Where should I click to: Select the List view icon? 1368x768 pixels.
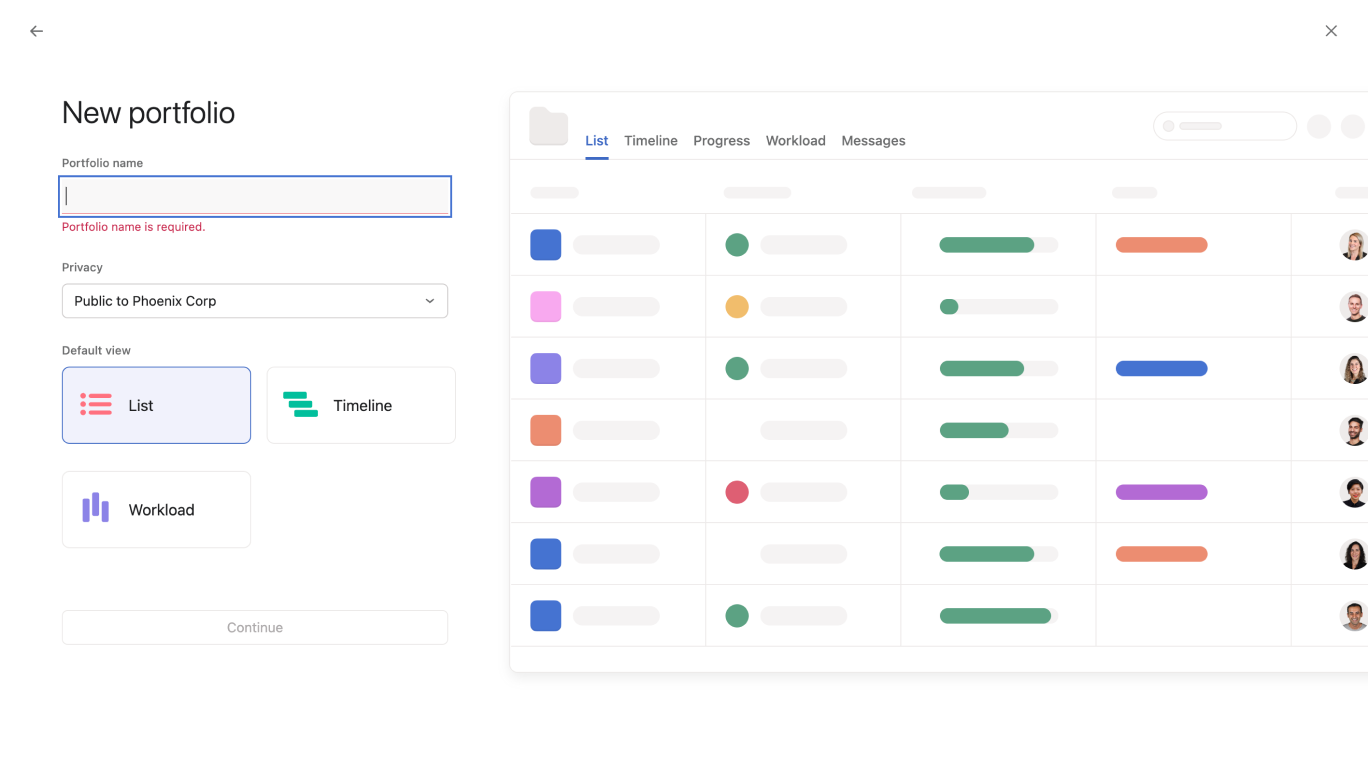click(94, 405)
